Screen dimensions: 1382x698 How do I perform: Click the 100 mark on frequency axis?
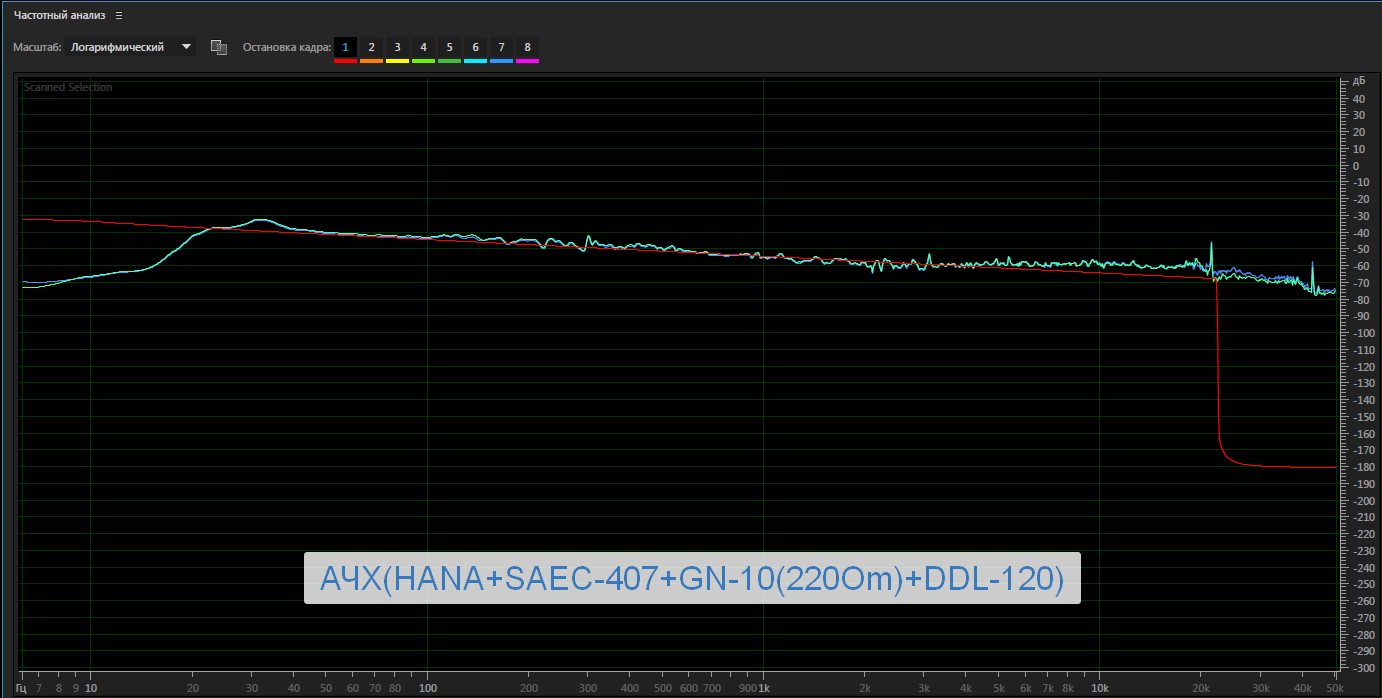pos(427,688)
